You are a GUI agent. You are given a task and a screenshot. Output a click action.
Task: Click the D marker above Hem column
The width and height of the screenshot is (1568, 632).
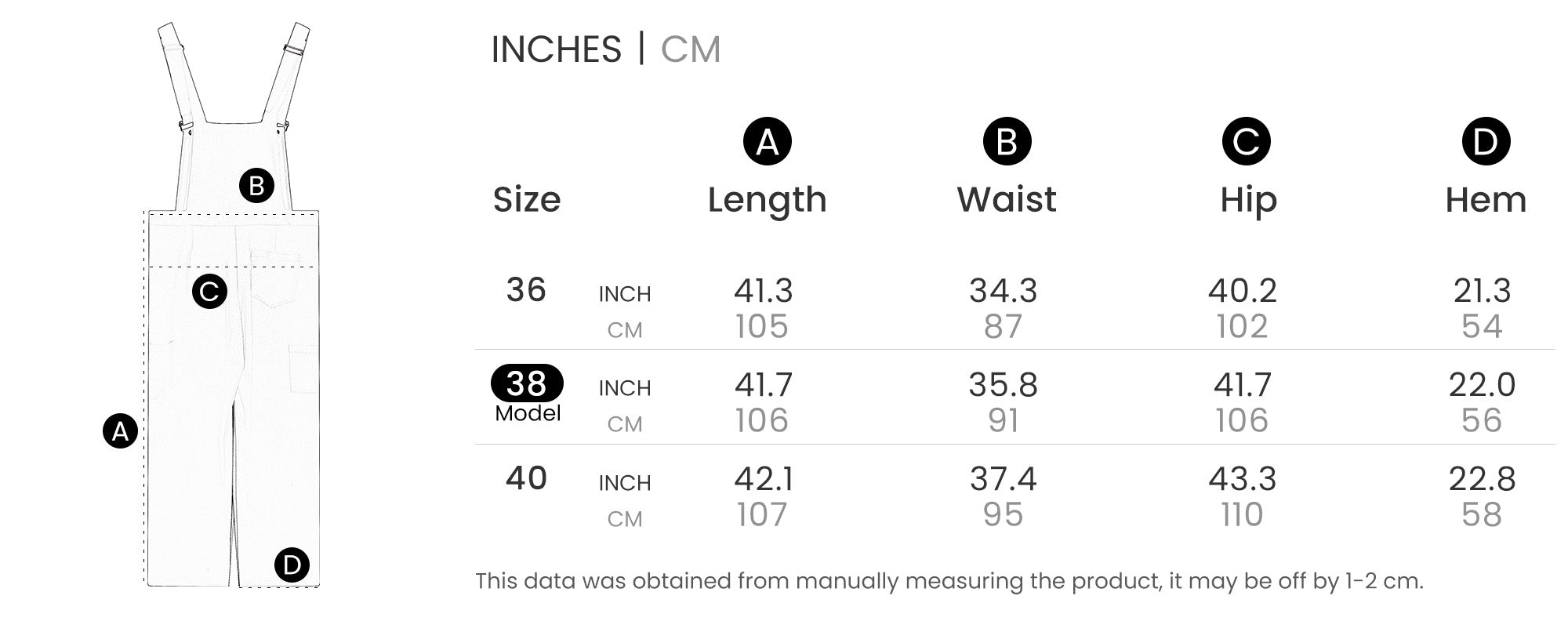[1486, 141]
